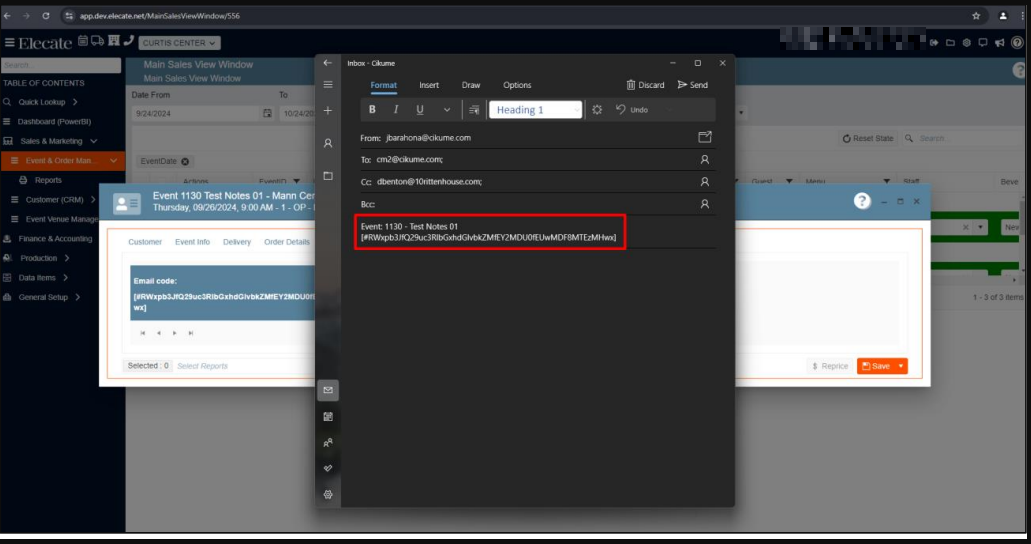Click the Date From input field
The height and width of the screenshot is (544, 1031).
195,114
